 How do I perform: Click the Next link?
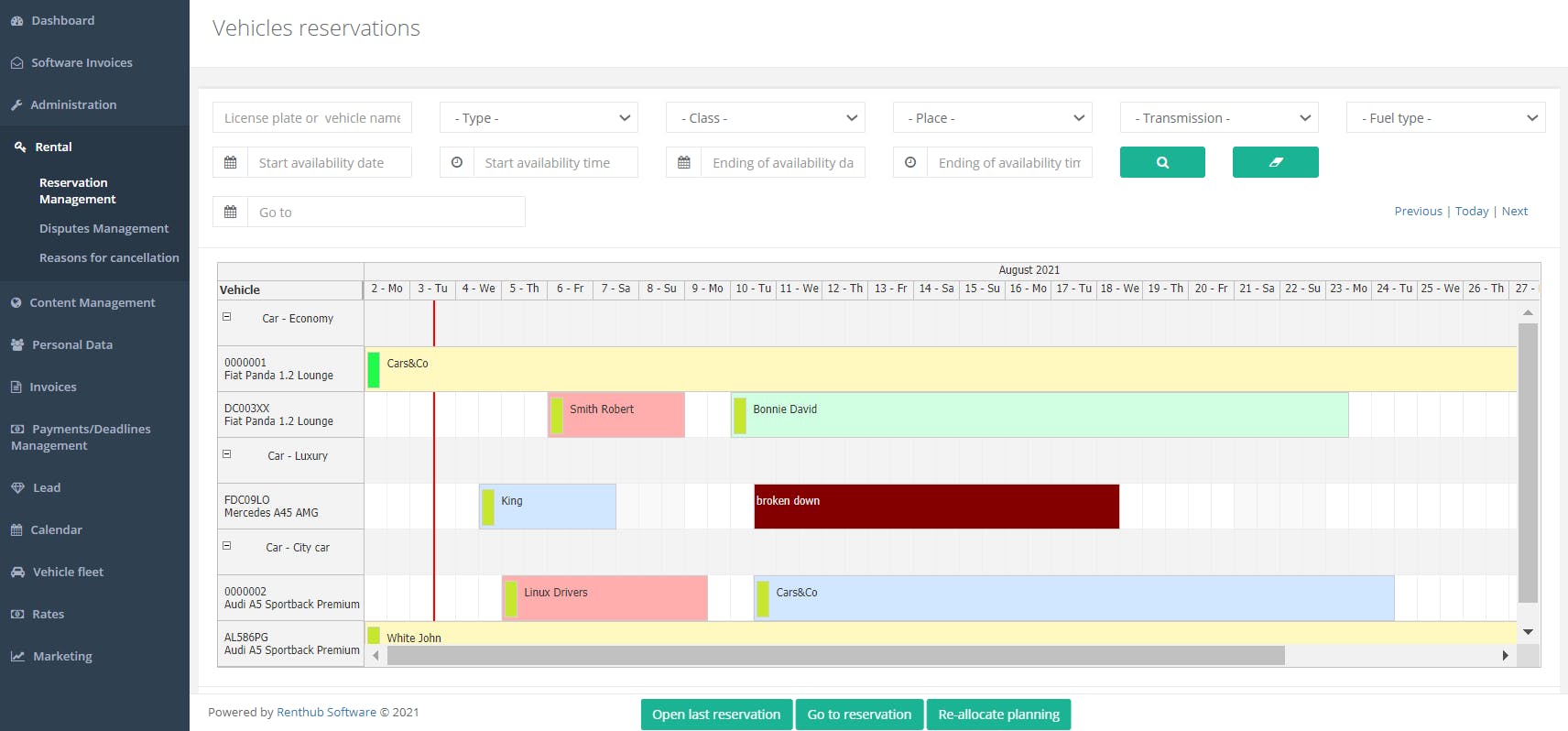[x=1515, y=211]
